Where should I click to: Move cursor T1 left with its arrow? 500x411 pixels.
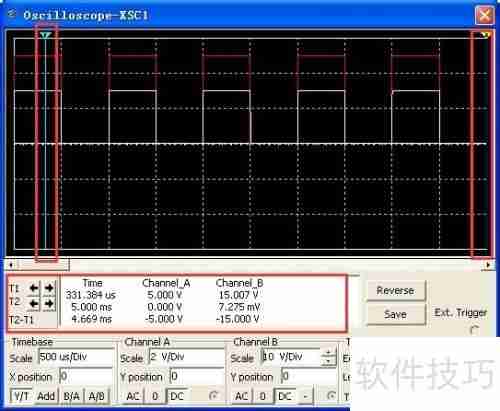click(x=34, y=287)
